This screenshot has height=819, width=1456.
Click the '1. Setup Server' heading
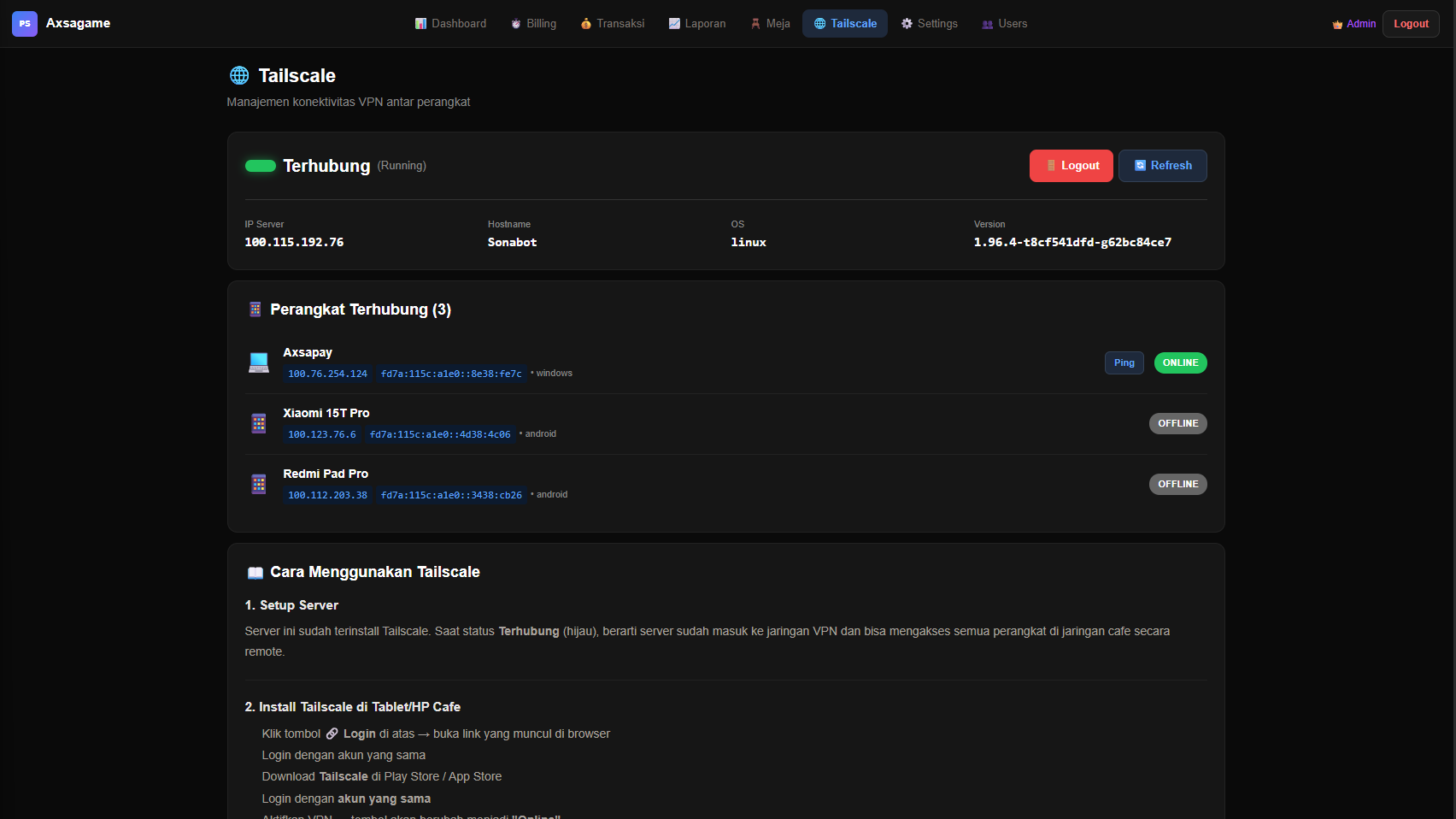pos(291,605)
